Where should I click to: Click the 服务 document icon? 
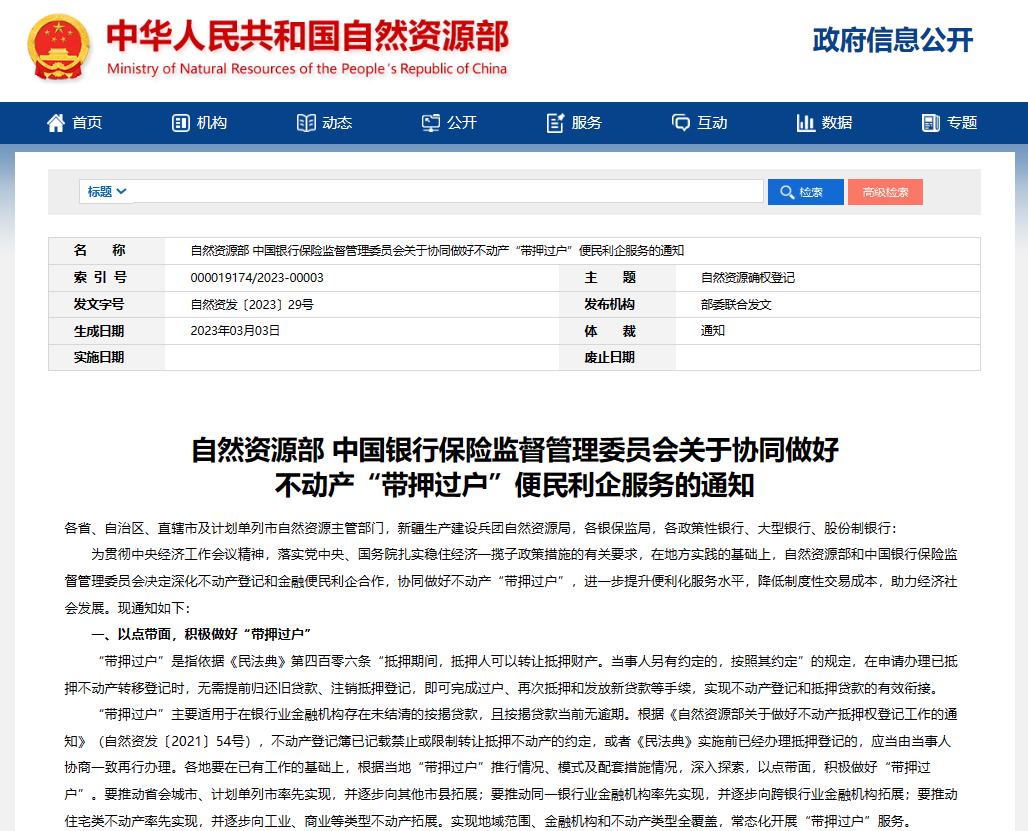(556, 123)
